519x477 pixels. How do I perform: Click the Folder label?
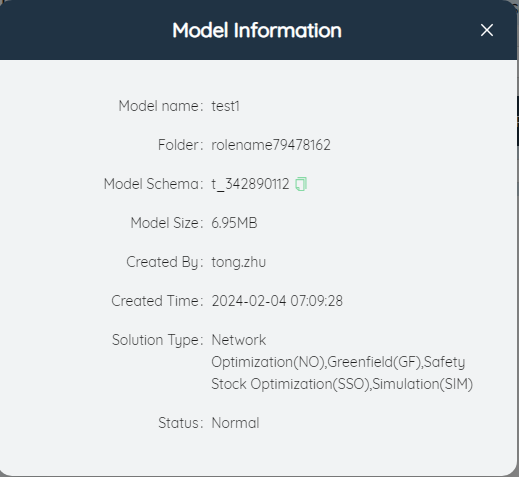(x=180, y=145)
